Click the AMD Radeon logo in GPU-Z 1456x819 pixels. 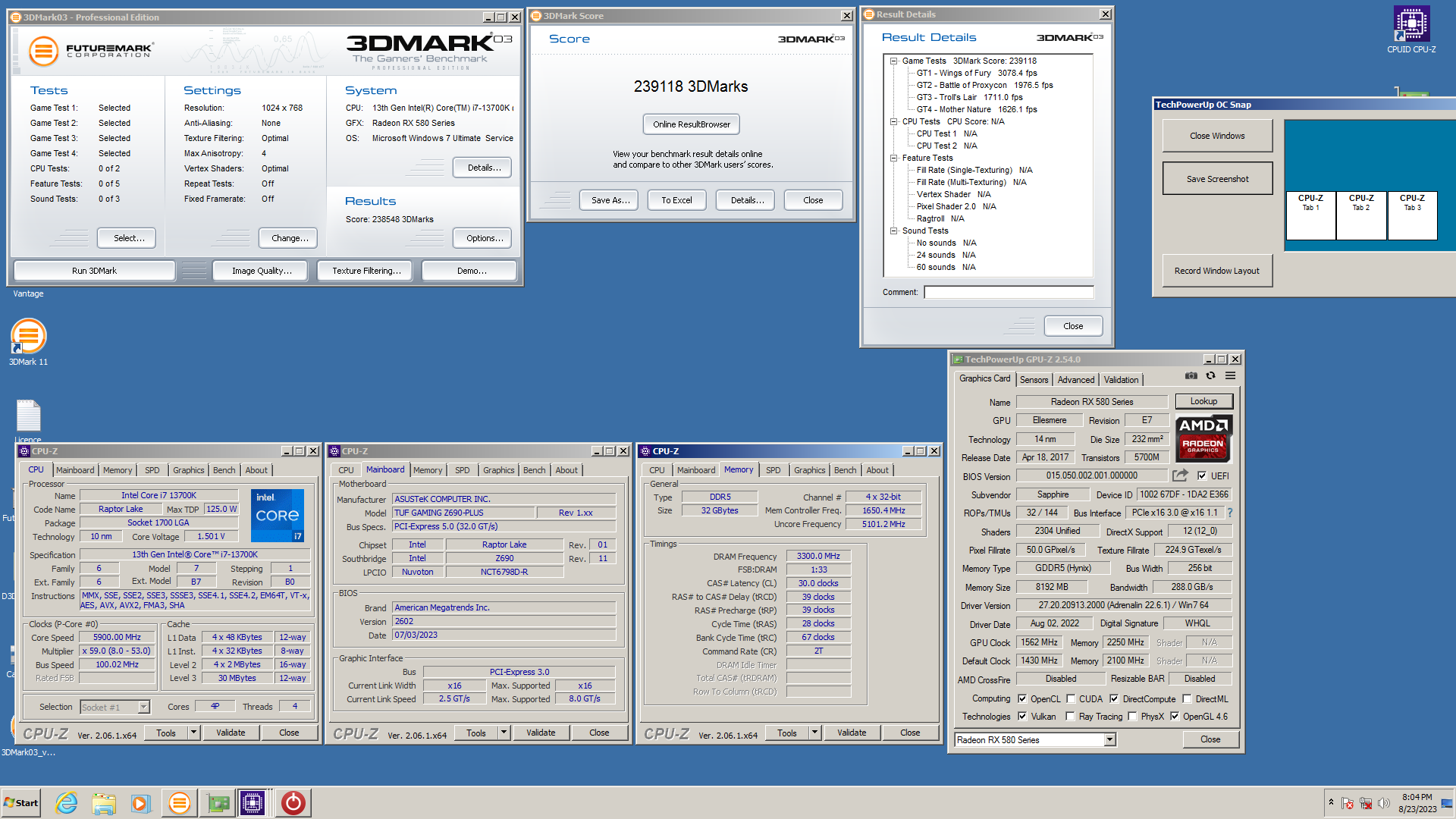[x=1203, y=439]
